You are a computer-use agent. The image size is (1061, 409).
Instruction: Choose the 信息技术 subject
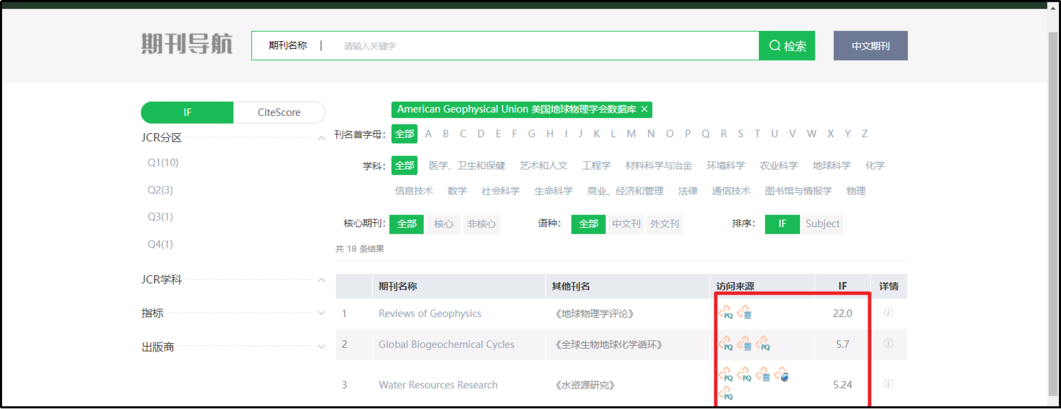pos(414,191)
